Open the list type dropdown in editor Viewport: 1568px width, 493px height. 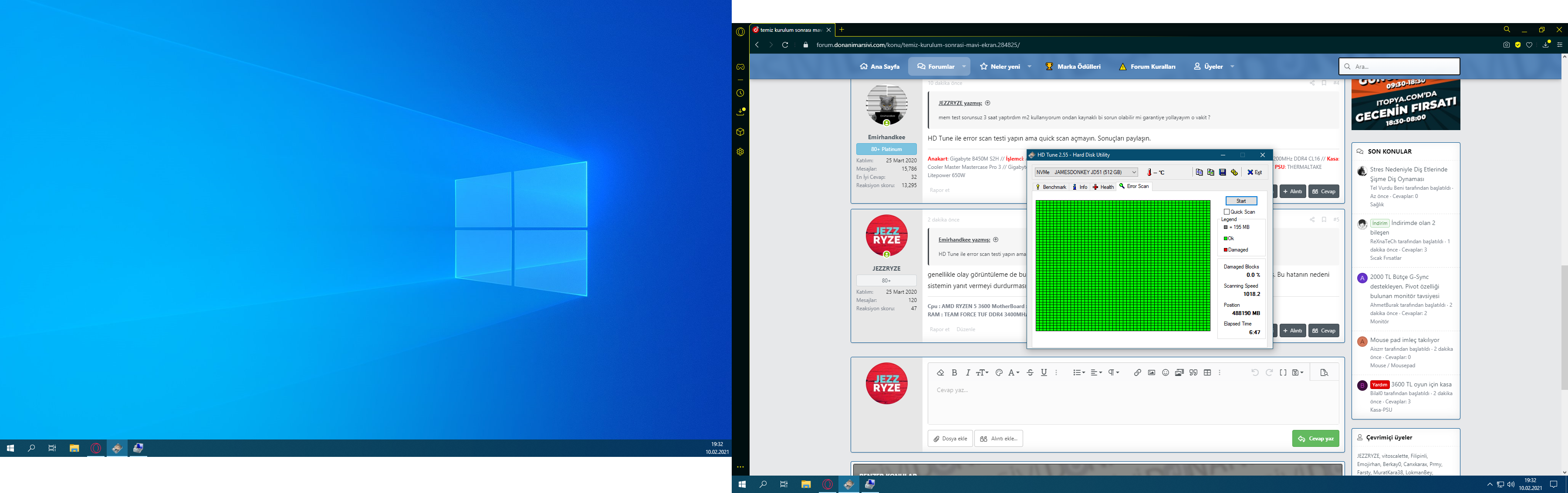[1078, 372]
